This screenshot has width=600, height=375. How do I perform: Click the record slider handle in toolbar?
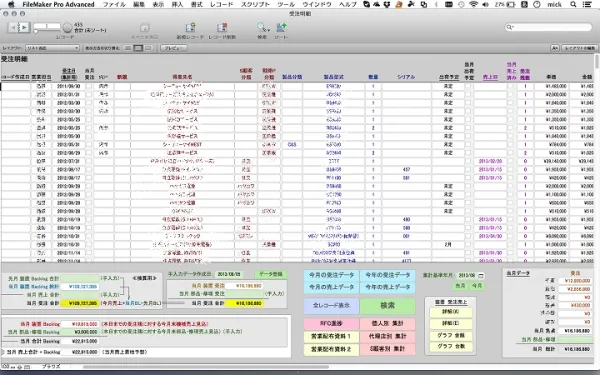(36, 31)
